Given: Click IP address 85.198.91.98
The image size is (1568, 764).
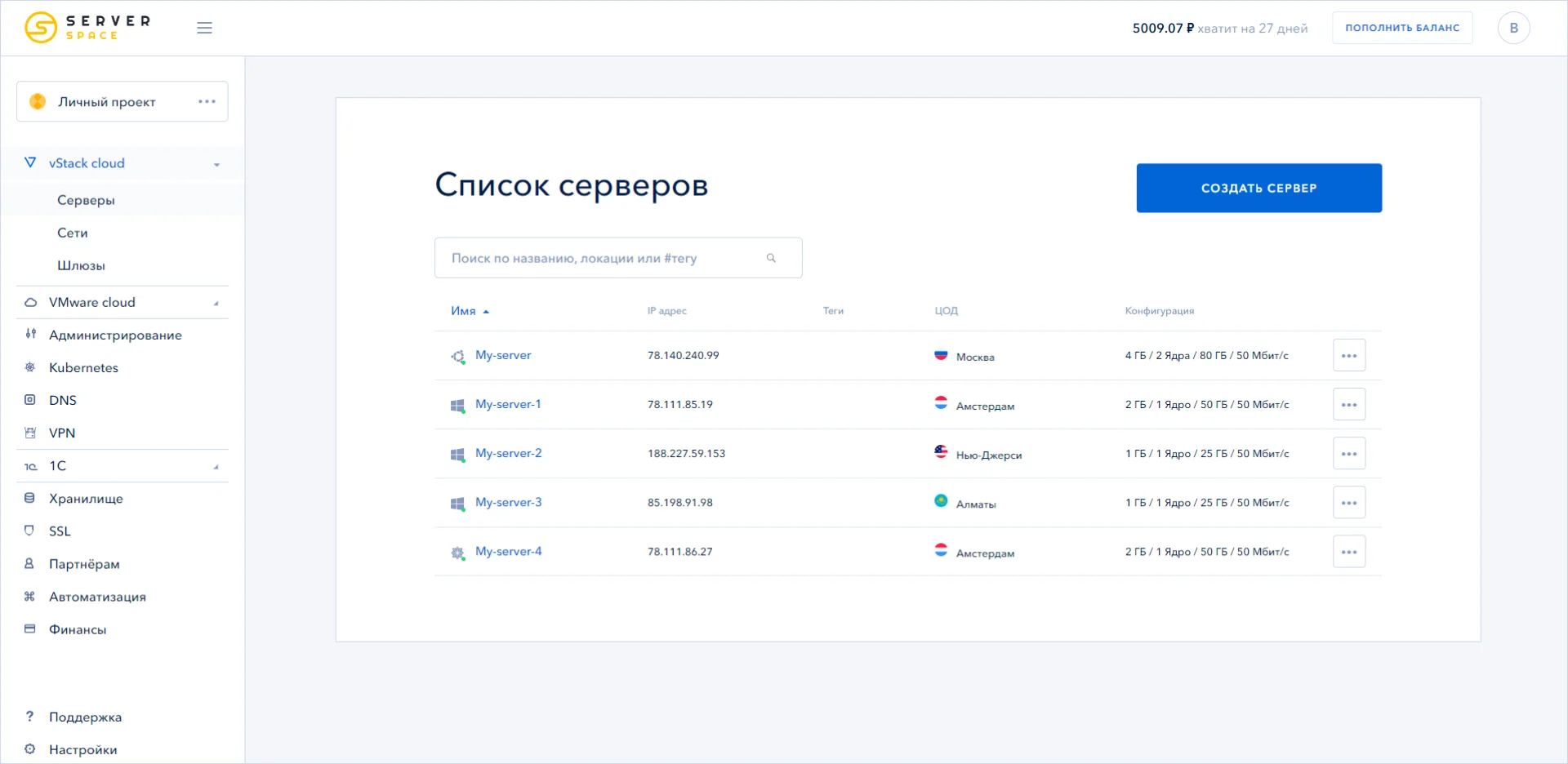Looking at the screenshot, I should pyautogui.click(x=680, y=502).
